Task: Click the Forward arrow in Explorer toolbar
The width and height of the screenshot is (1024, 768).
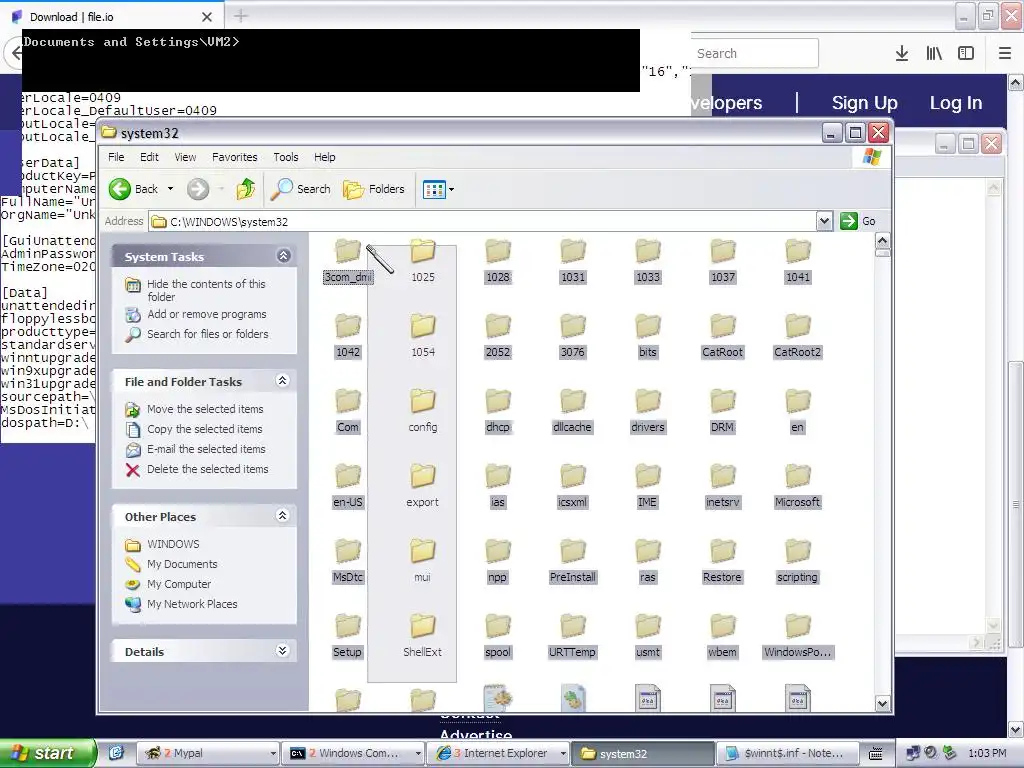Action: 198,189
